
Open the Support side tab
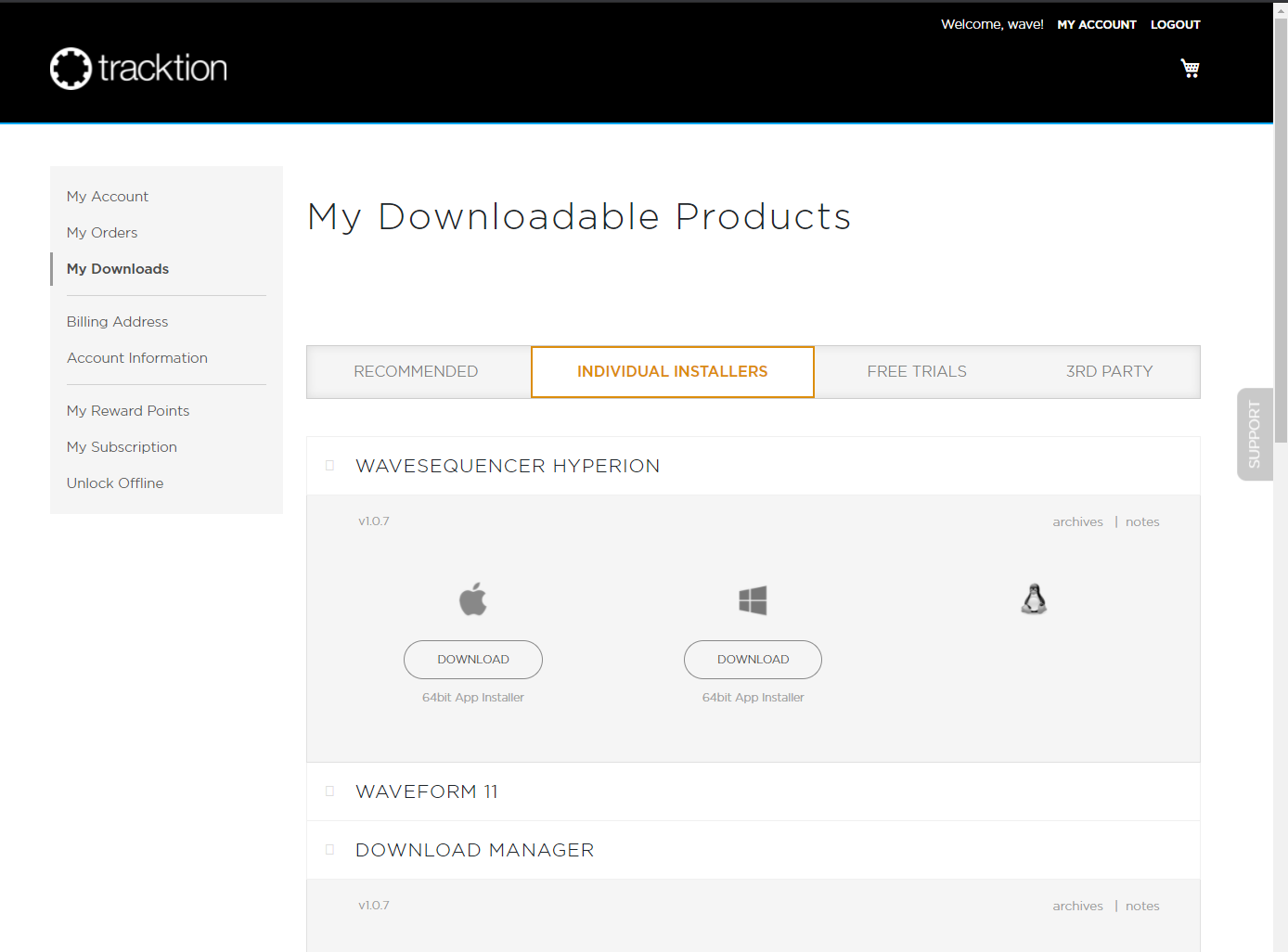pyautogui.click(x=1255, y=434)
